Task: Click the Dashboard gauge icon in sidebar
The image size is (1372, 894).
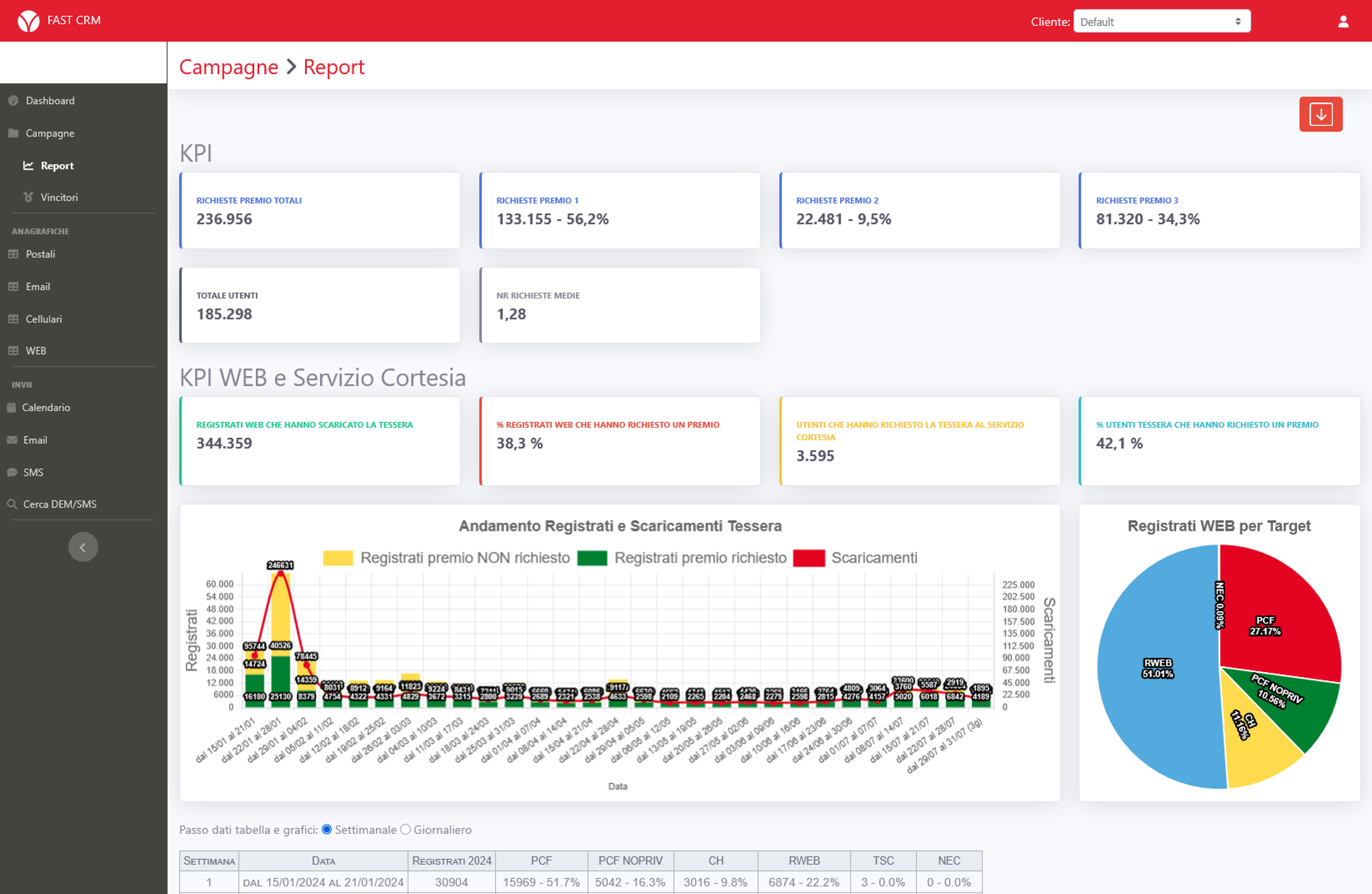Action: (x=14, y=100)
